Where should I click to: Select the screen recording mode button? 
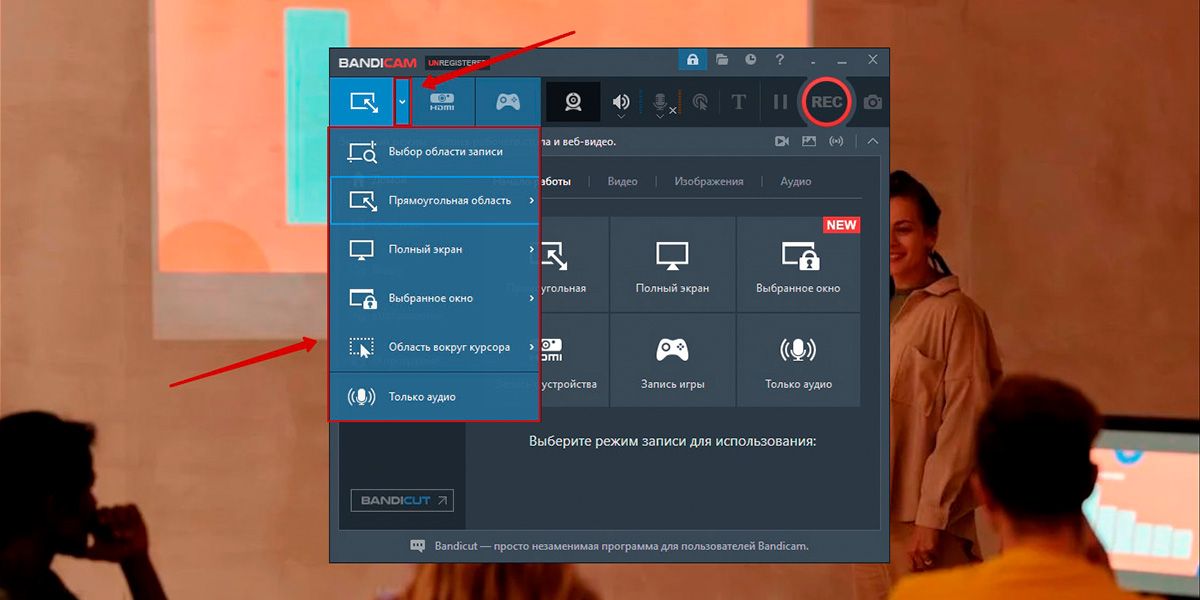tap(362, 101)
